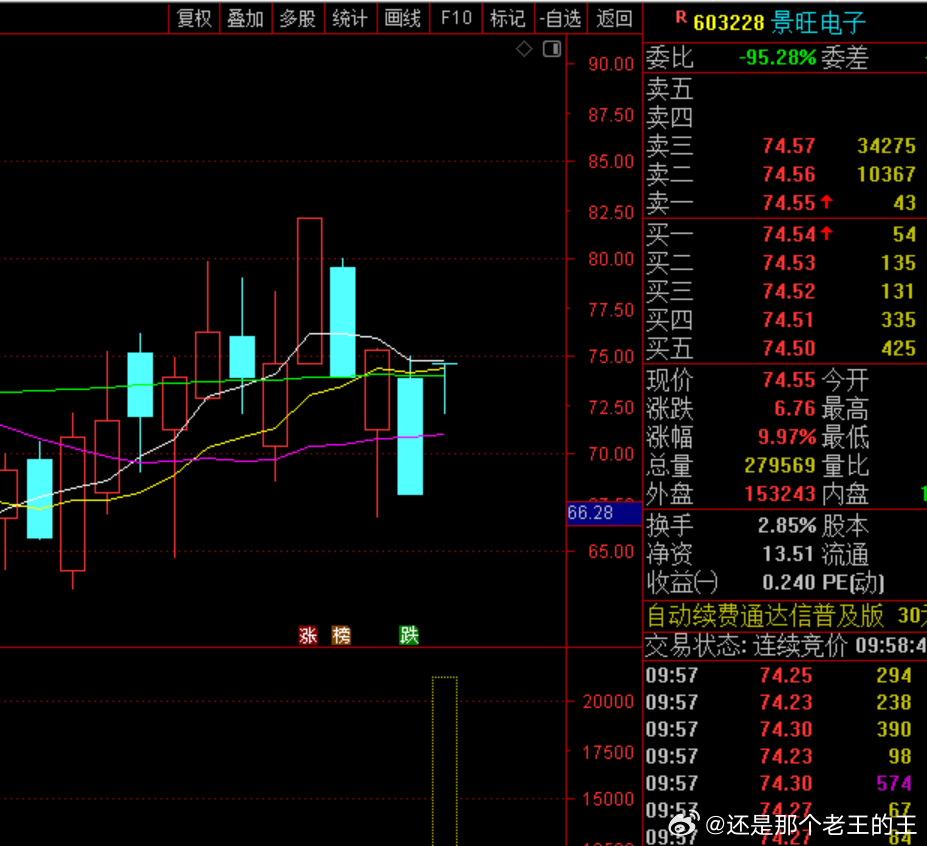Click 换手 value 2.85%
Screen dimensions: 927x846
click(787, 525)
